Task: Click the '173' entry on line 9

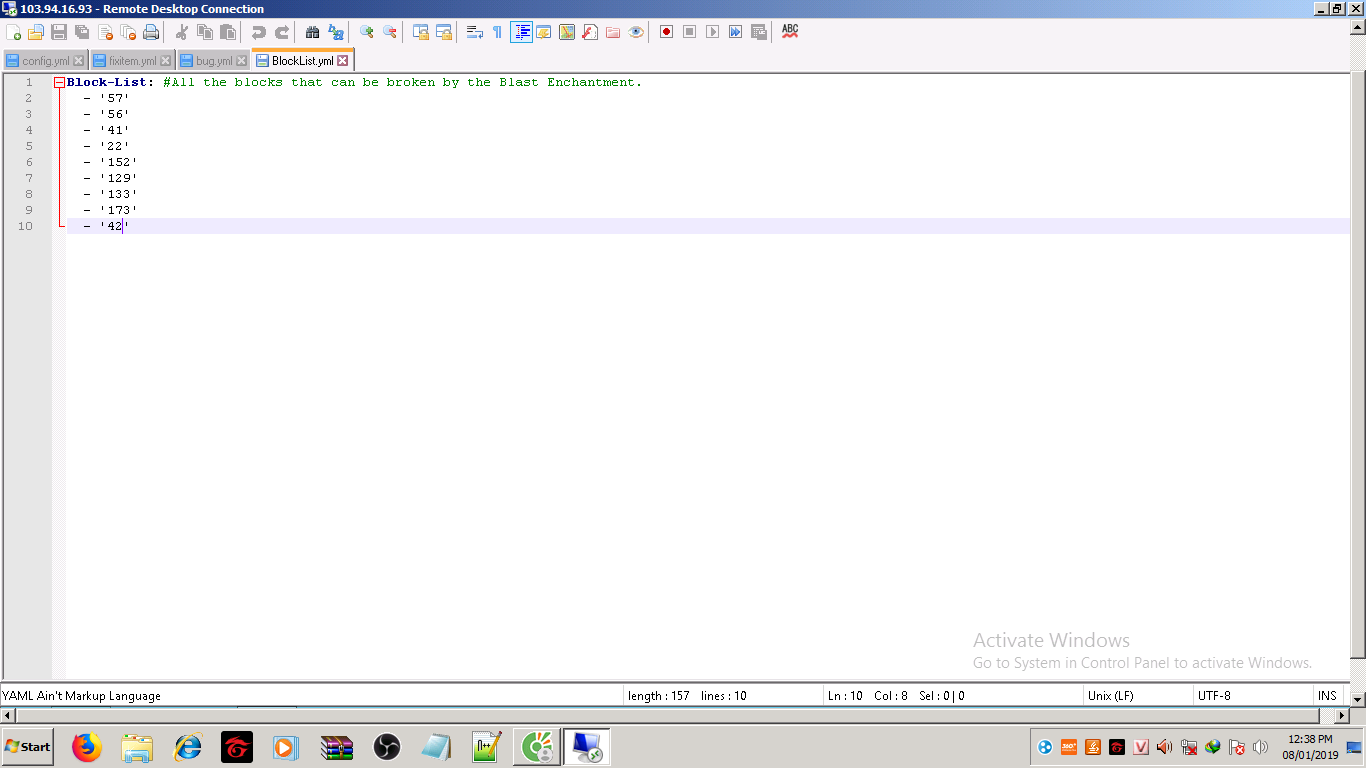Action: coord(118,210)
